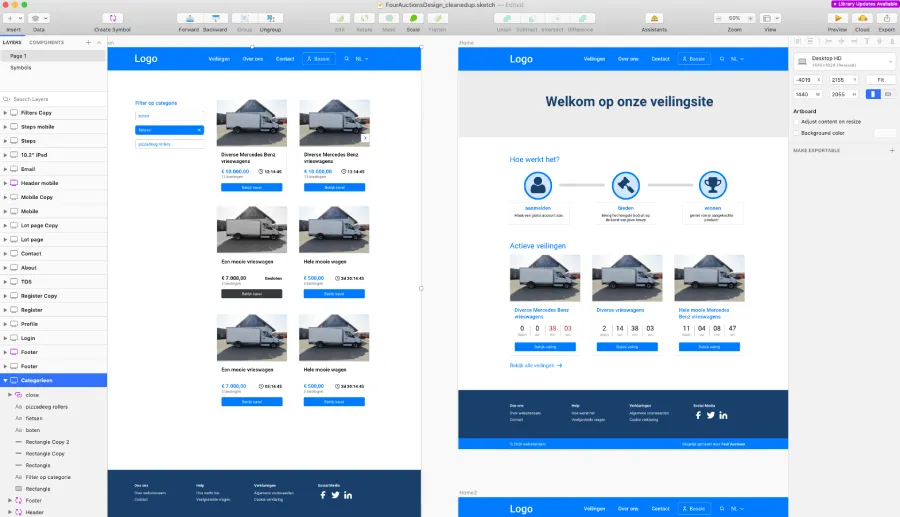Zoom in with the plus button

pyautogui.click(x=750, y=18)
